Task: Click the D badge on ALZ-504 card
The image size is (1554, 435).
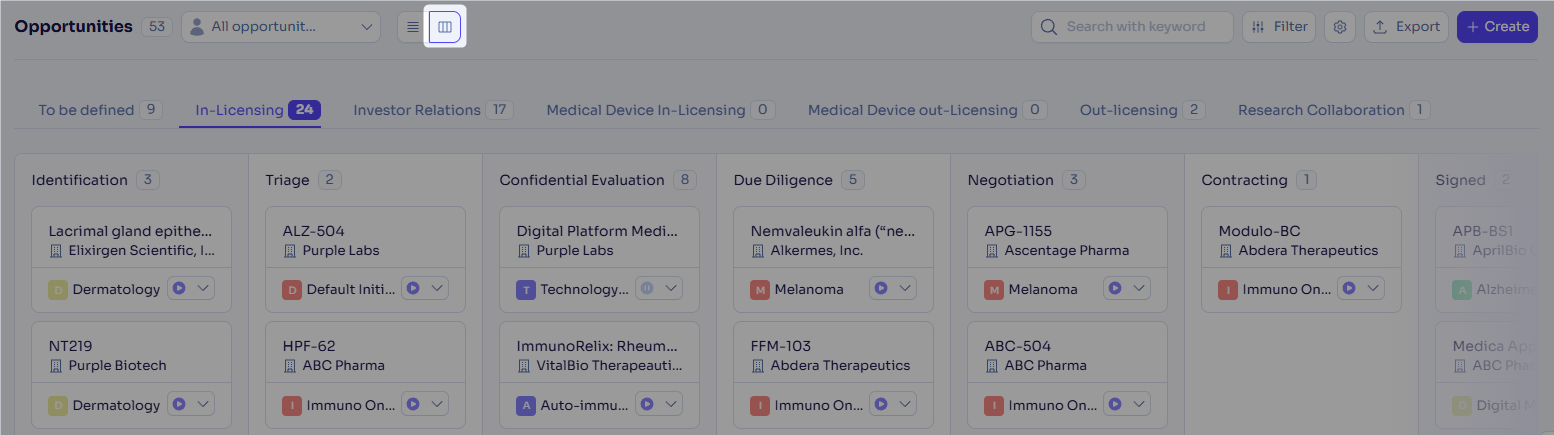Action: 292,290
